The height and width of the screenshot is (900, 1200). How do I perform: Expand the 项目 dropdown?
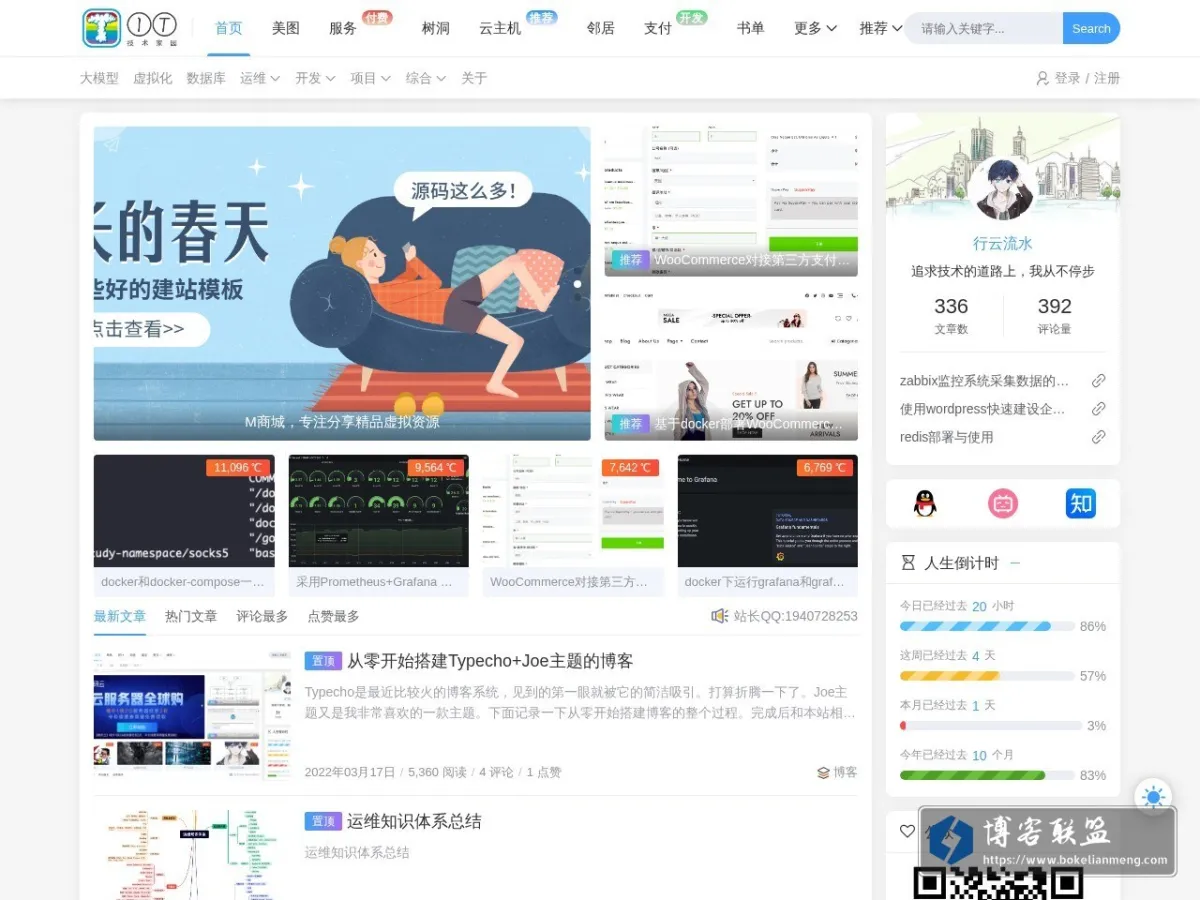tap(370, 78)
